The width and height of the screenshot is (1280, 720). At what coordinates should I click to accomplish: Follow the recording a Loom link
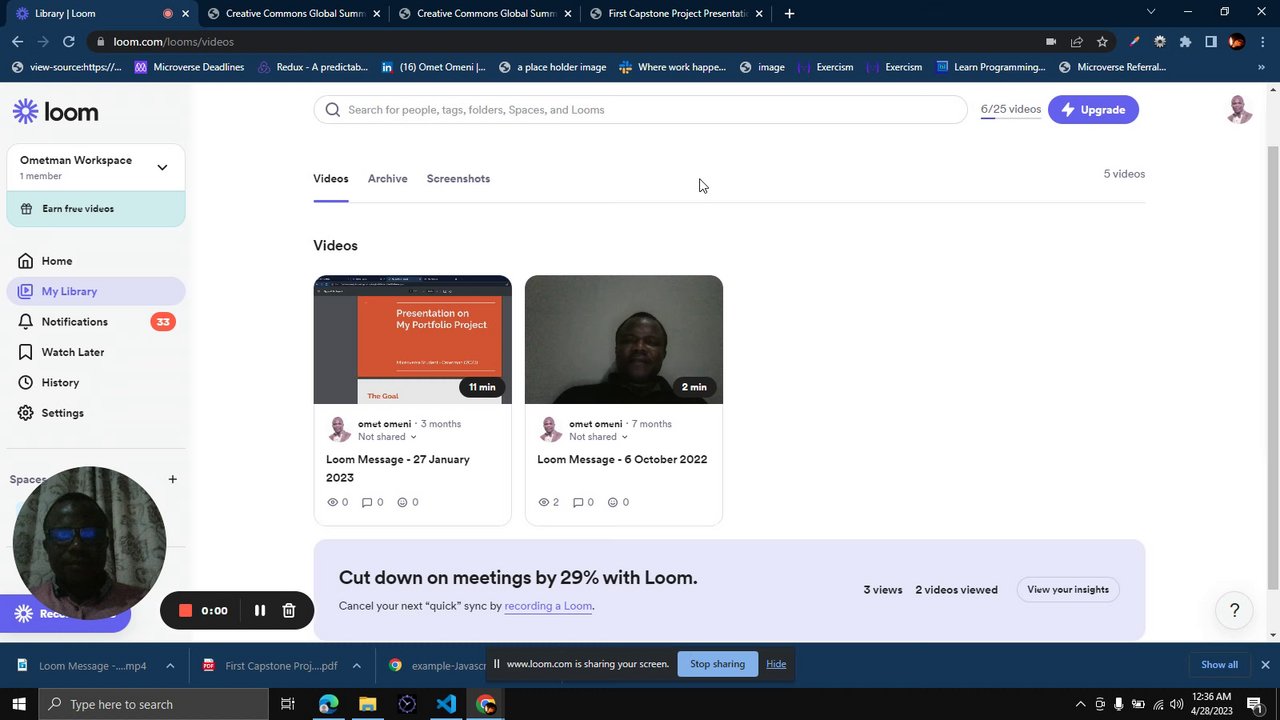coord(548,606)
